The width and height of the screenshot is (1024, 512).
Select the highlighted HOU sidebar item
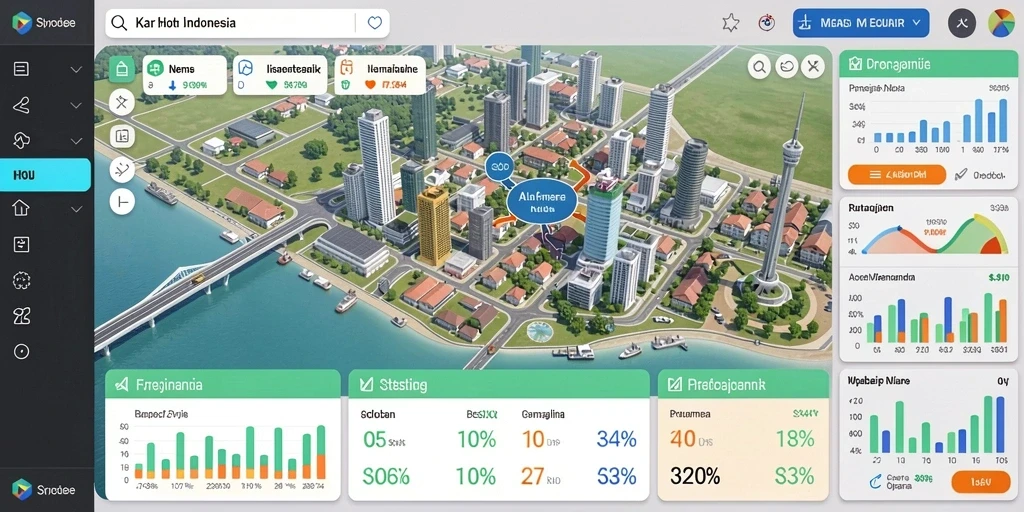(45, 175)
